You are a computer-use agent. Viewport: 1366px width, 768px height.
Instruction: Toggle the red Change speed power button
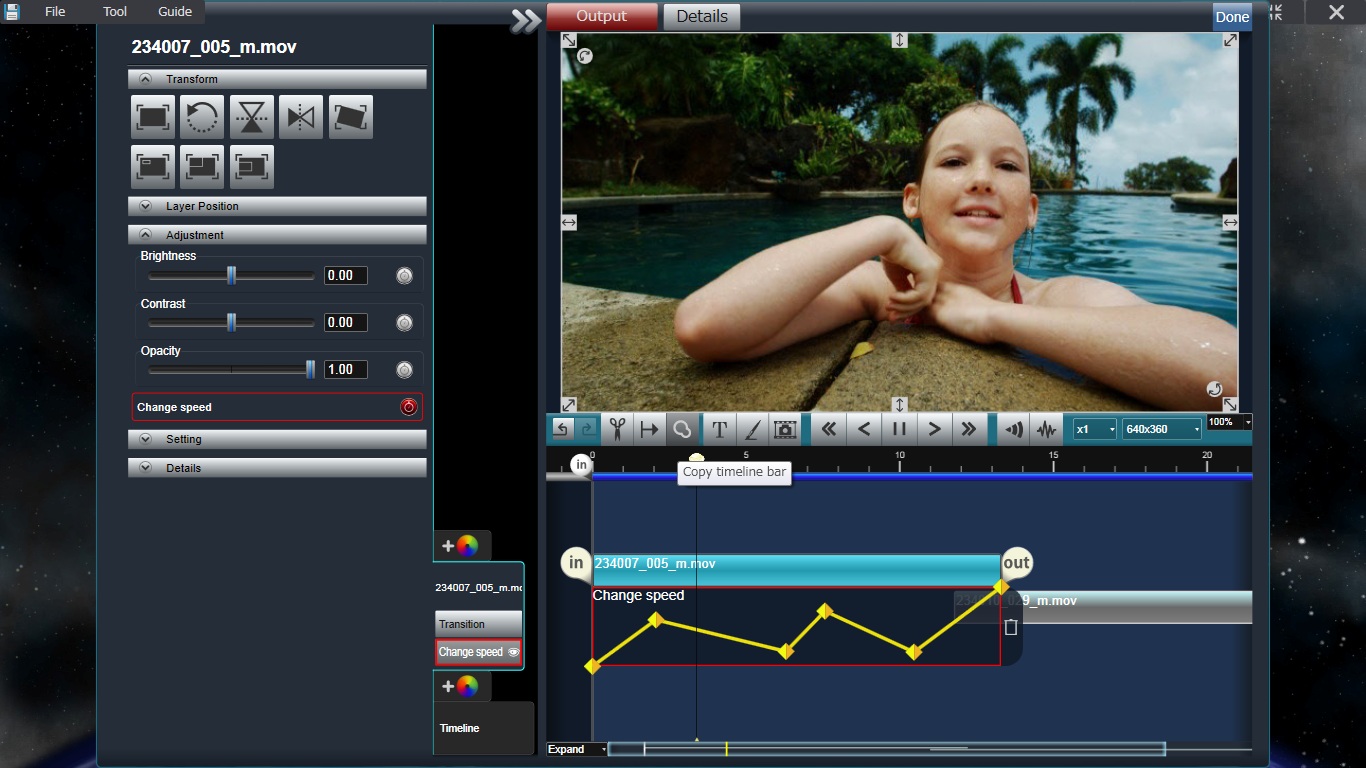(408, 407)
